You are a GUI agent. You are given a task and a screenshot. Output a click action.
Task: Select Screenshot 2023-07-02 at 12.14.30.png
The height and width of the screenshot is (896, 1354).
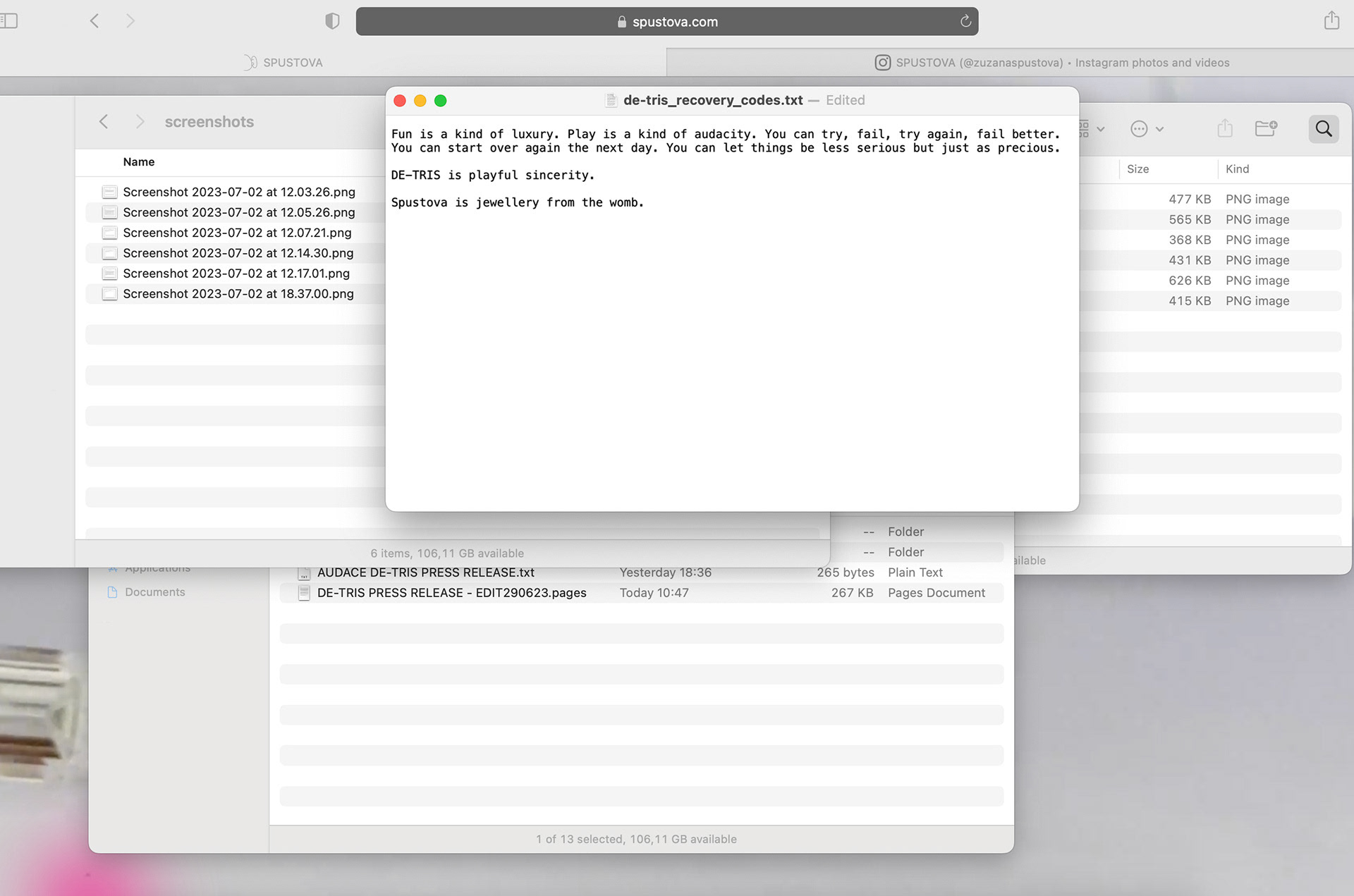(238, 253)
